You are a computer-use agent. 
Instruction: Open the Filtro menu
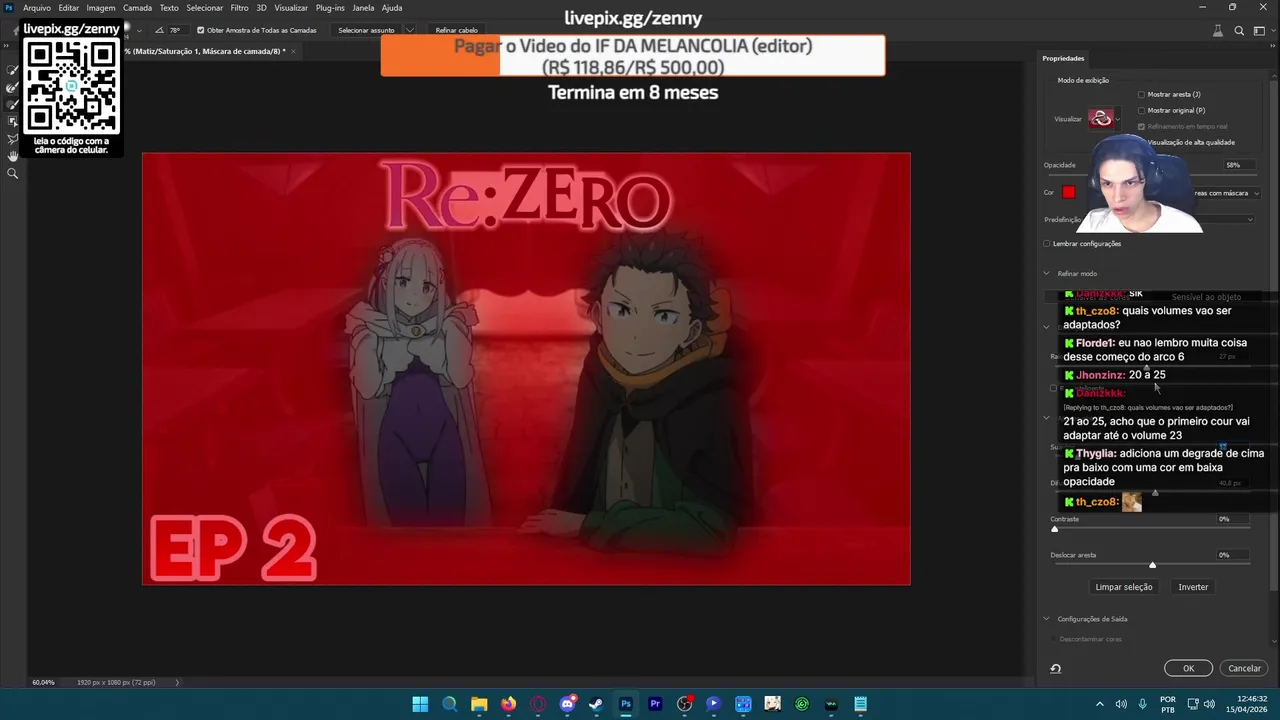pos(239,8)
